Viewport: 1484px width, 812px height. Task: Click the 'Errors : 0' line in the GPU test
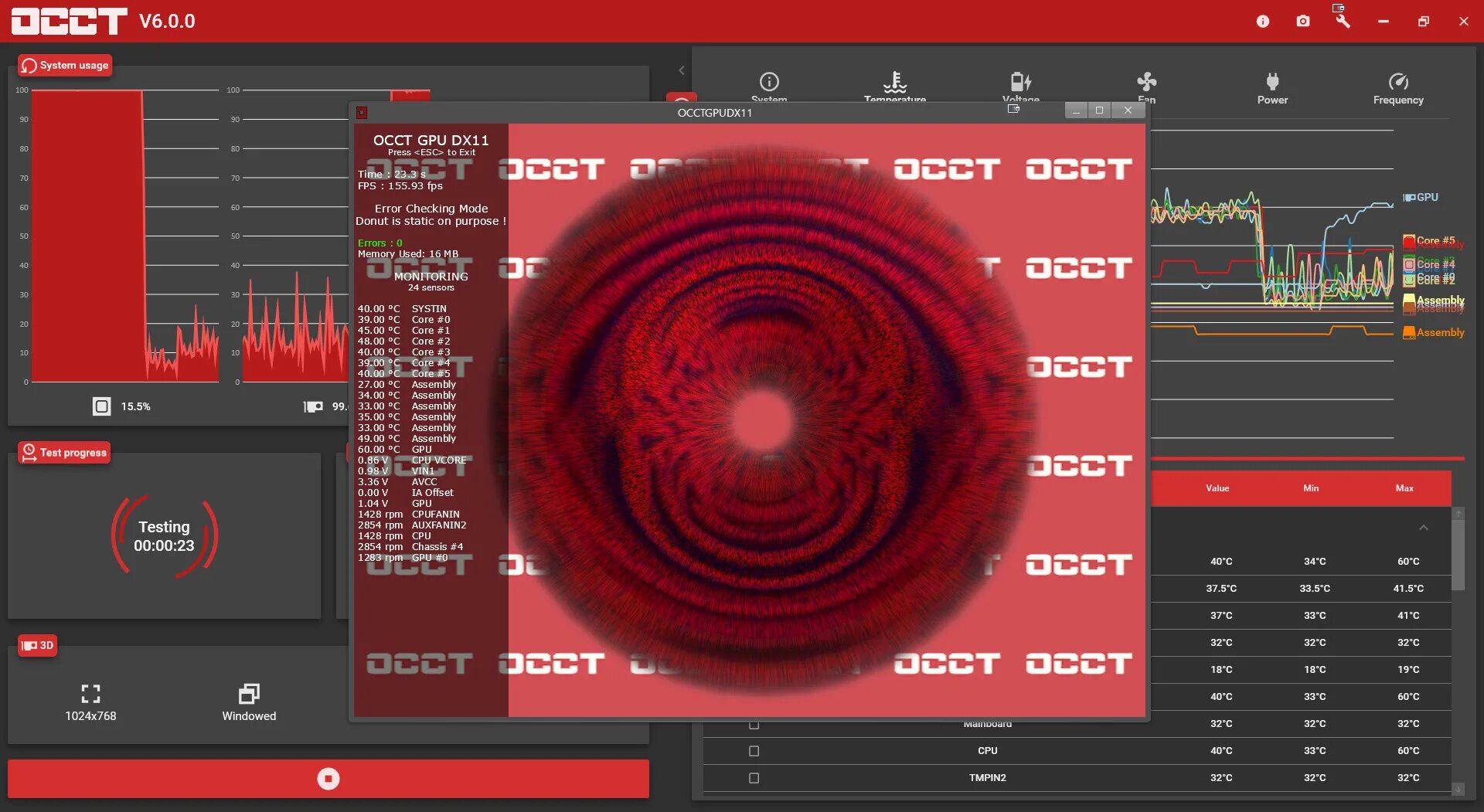[380, 243]
